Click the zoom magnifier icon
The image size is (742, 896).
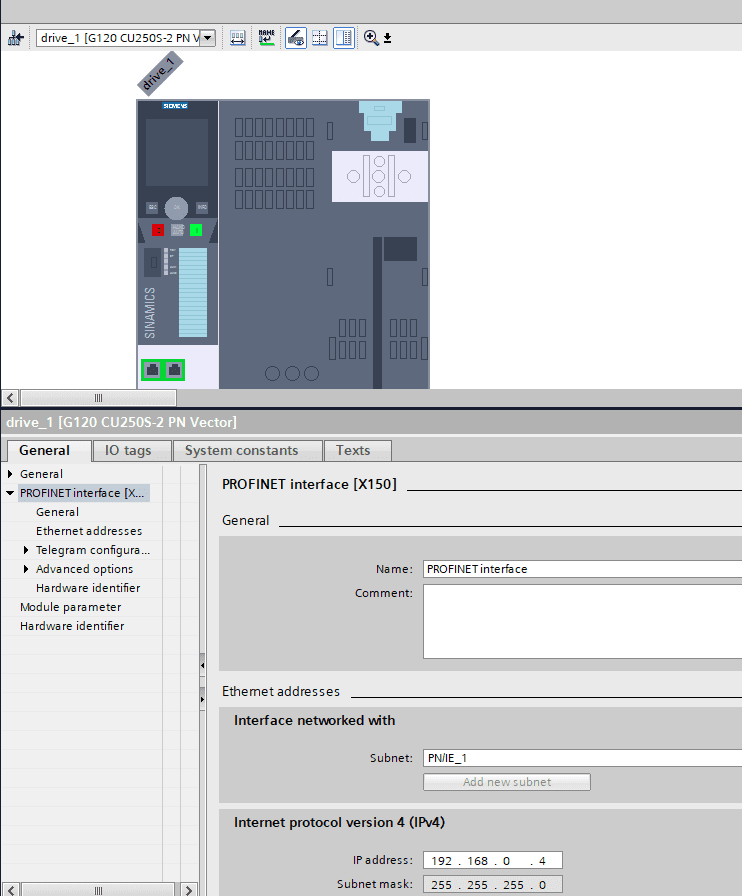coord(370,38)
